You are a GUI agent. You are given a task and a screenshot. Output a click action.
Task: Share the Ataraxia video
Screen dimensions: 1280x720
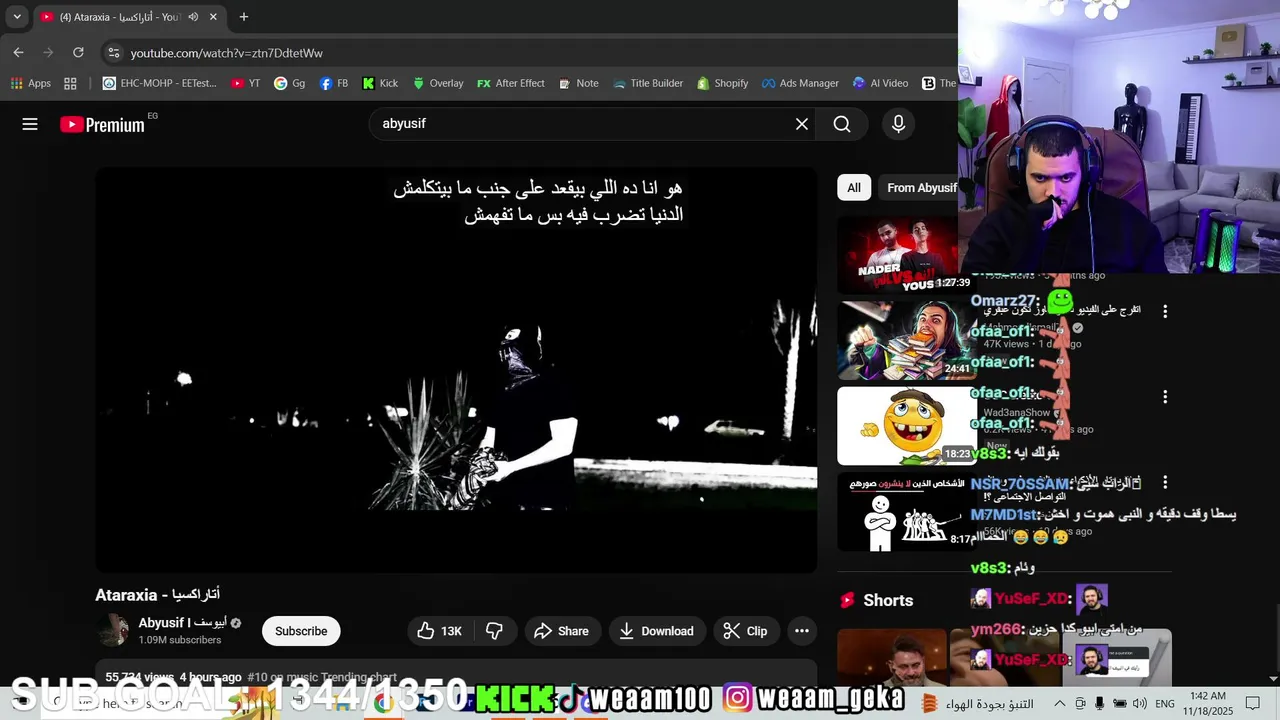tap(562, 631)
